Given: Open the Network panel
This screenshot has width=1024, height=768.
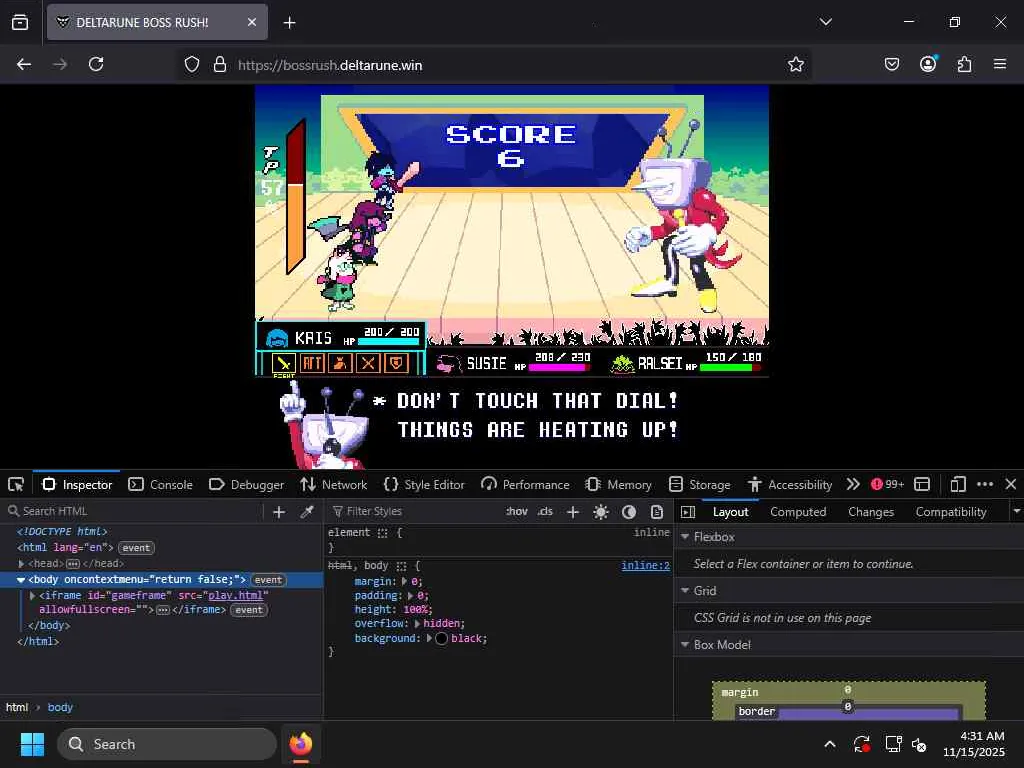Looking at the screenshot, I should [334, 485].
